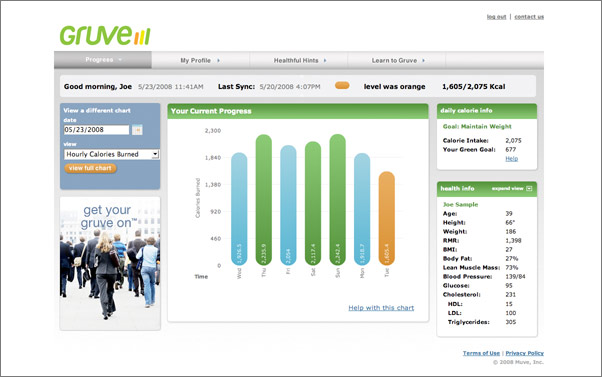Click the Goal: Maintain Weight text
602x377 pixels.
tap(477, 126)
